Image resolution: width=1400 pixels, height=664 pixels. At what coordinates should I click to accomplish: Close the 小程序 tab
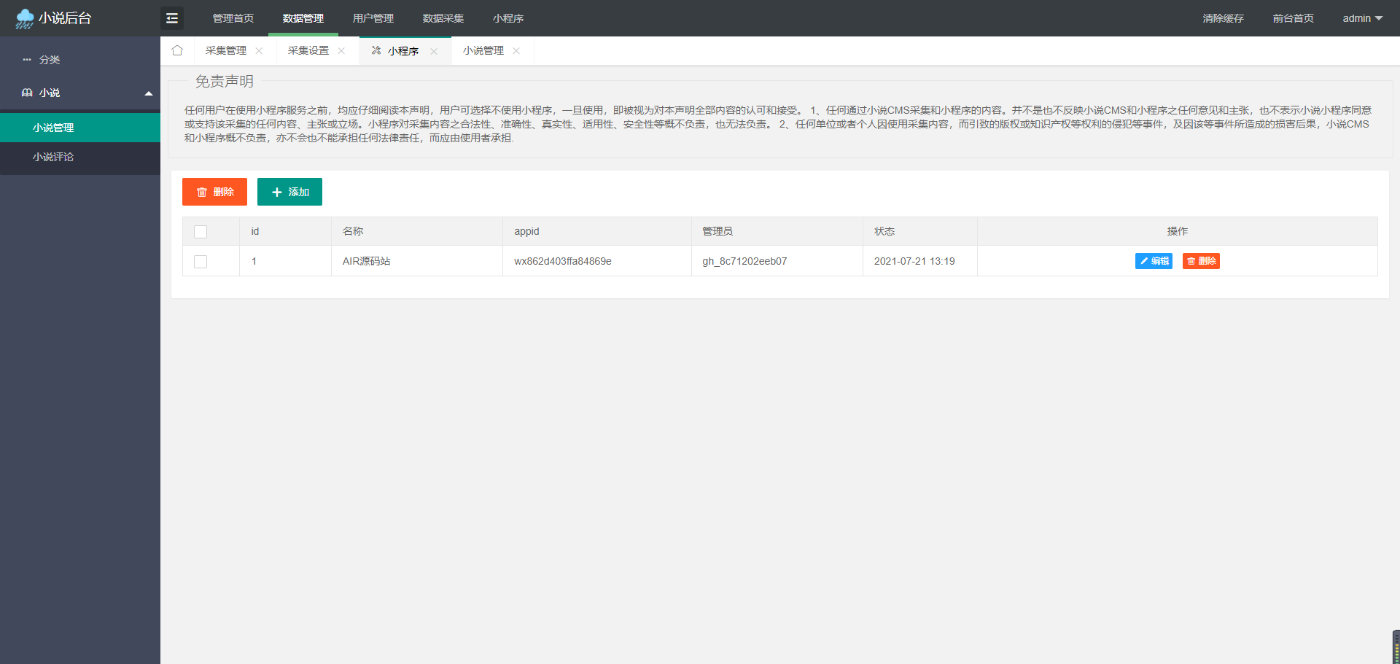[433, 51]
